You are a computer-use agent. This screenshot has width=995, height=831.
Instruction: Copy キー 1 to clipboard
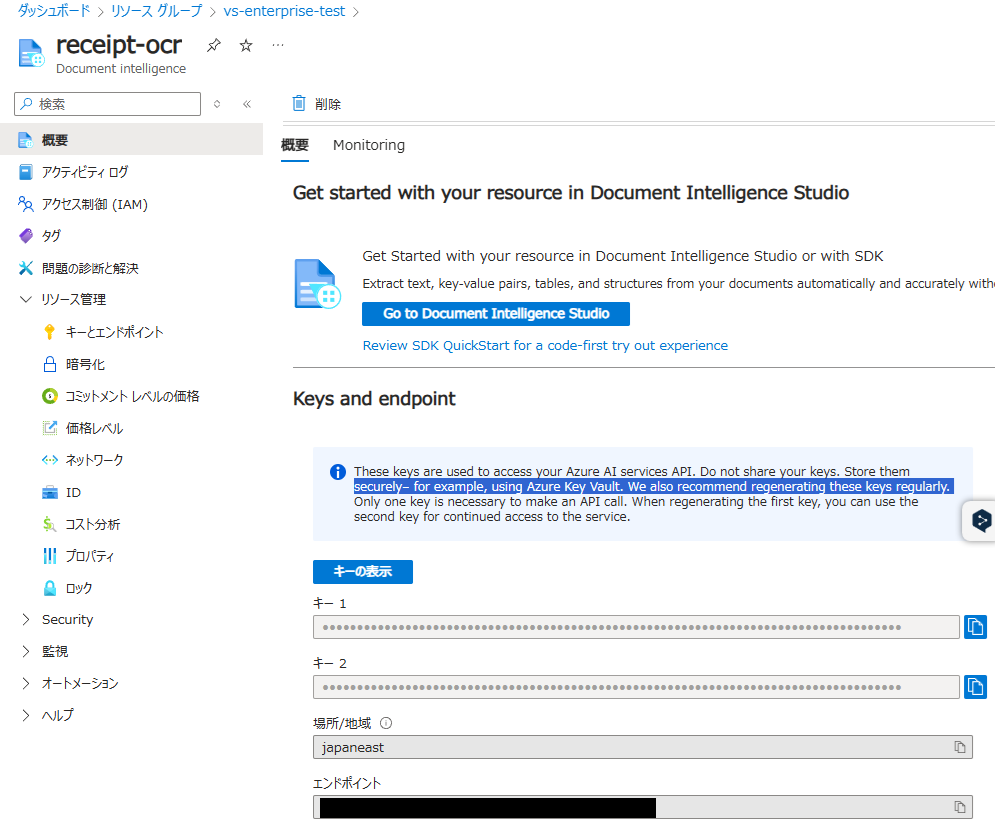(x=975, y=627)
